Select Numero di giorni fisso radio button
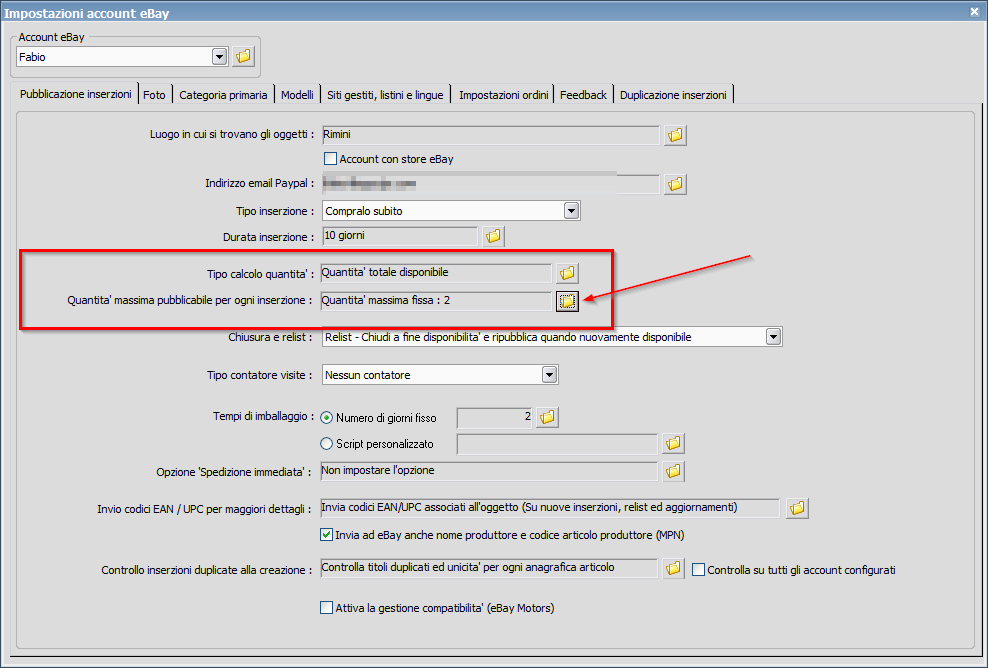The width and height of the screenshot is (988, 668). click(x=326, y=418)
